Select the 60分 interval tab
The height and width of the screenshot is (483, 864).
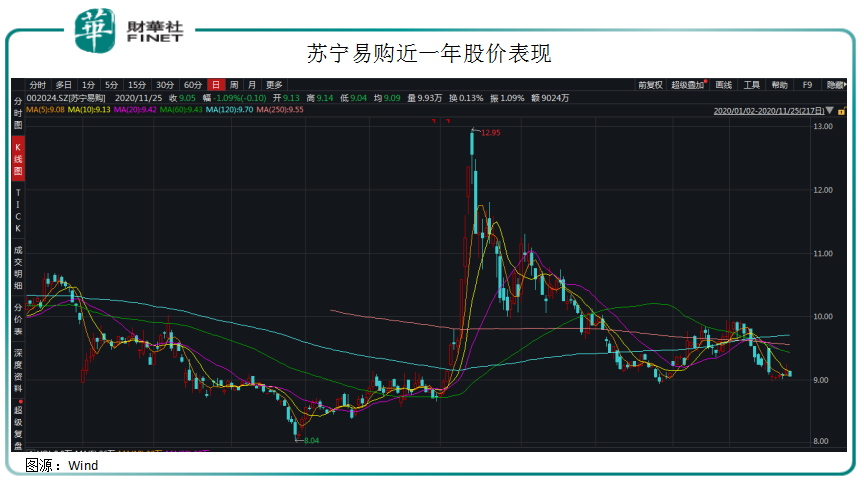193,85
